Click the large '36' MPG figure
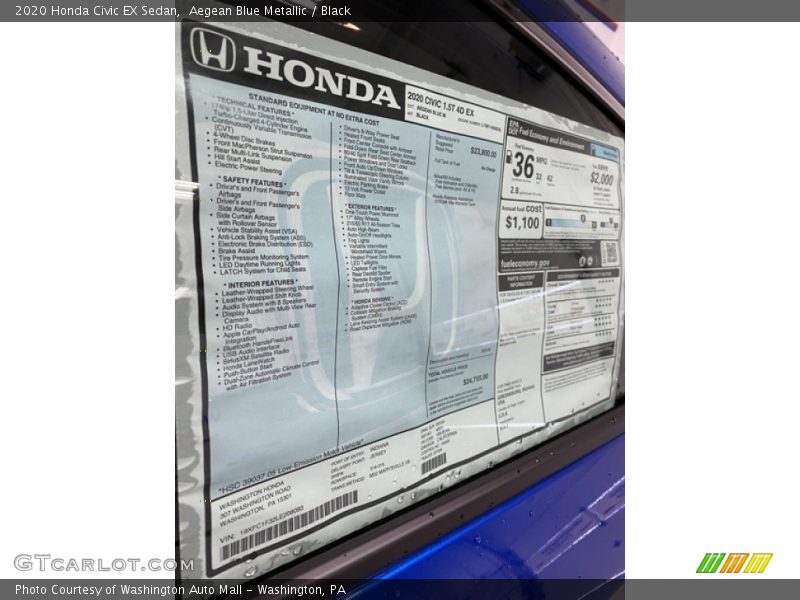The height and width of the screenshot is (600, 800). point(523,165)
